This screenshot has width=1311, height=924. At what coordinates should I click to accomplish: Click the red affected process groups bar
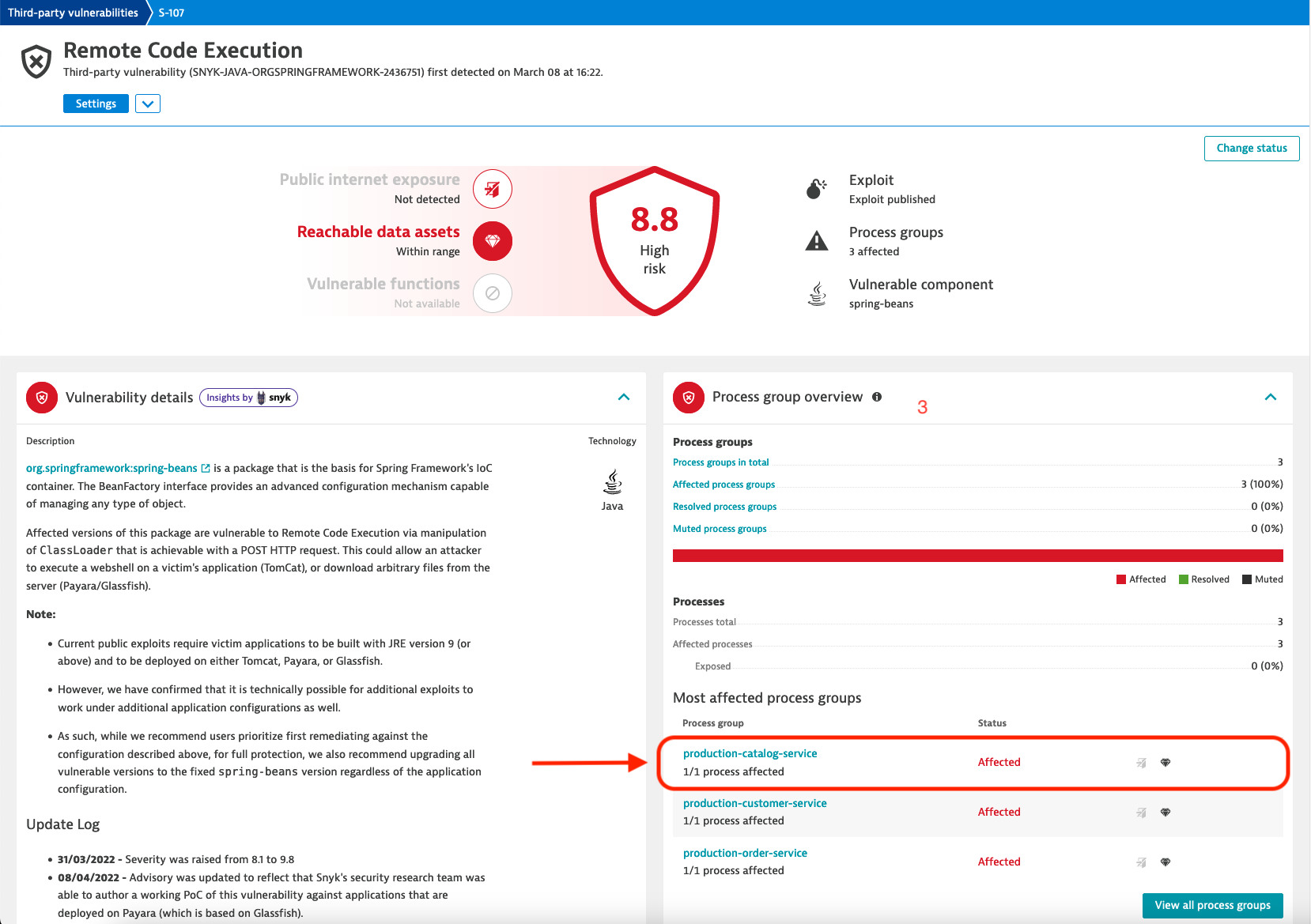point(977,556)
